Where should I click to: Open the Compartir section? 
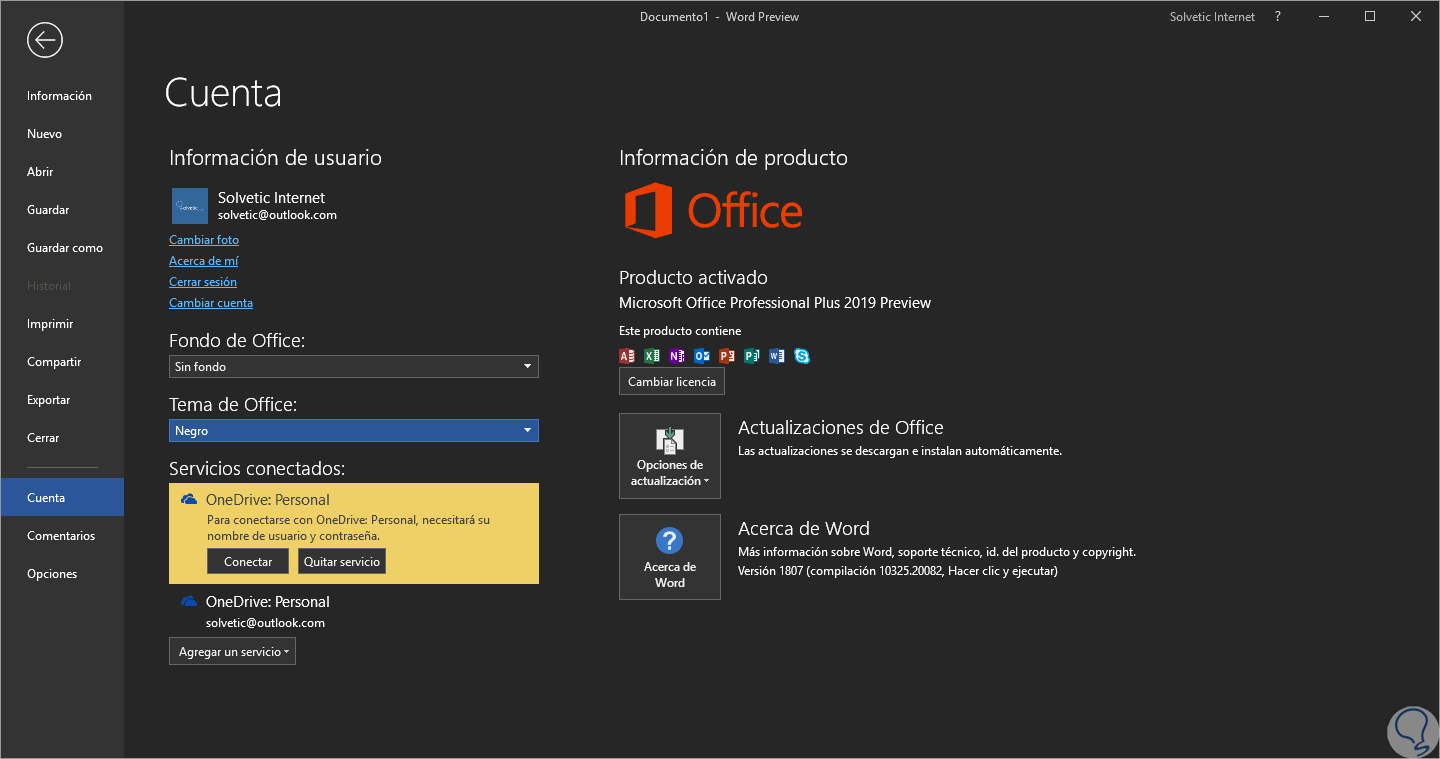(x=62, y=362)
